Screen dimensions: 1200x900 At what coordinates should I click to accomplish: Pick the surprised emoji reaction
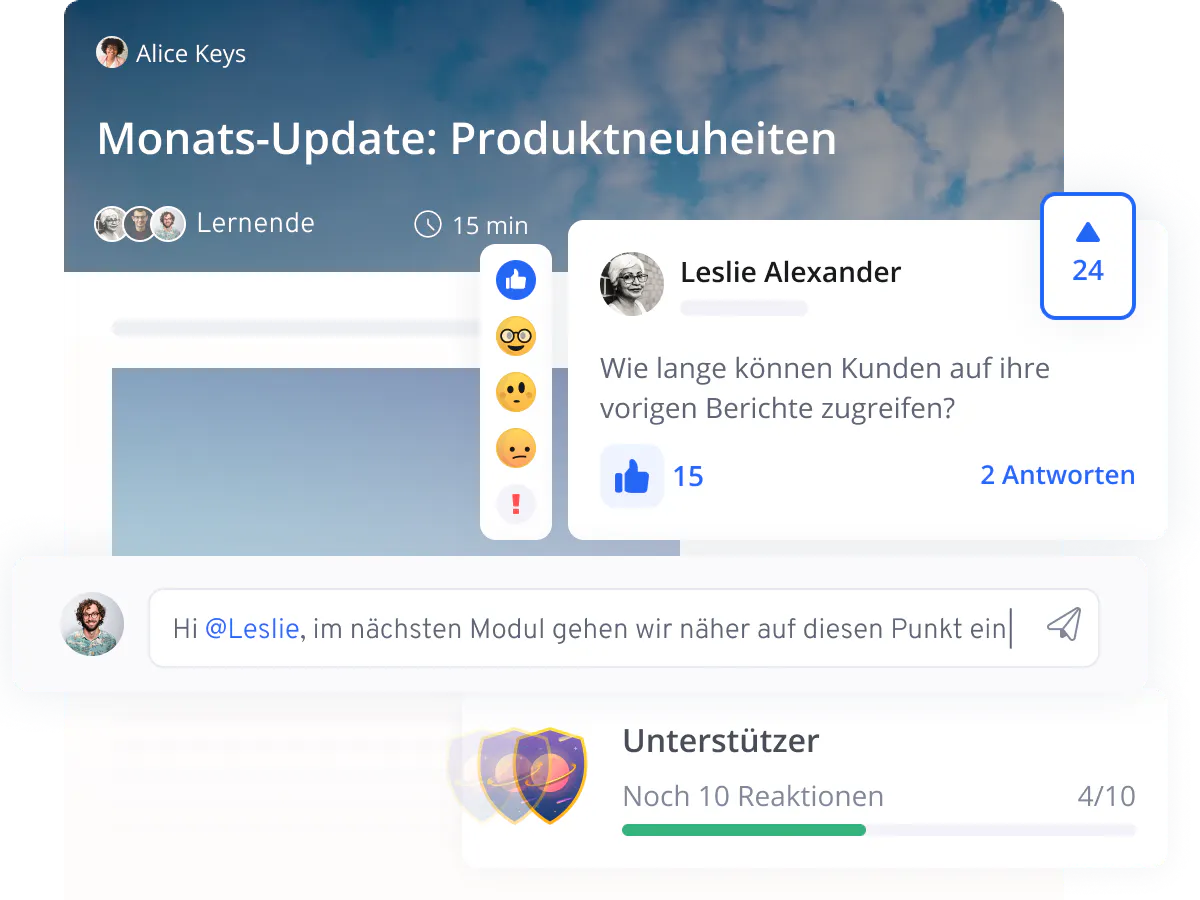point(516,393)
